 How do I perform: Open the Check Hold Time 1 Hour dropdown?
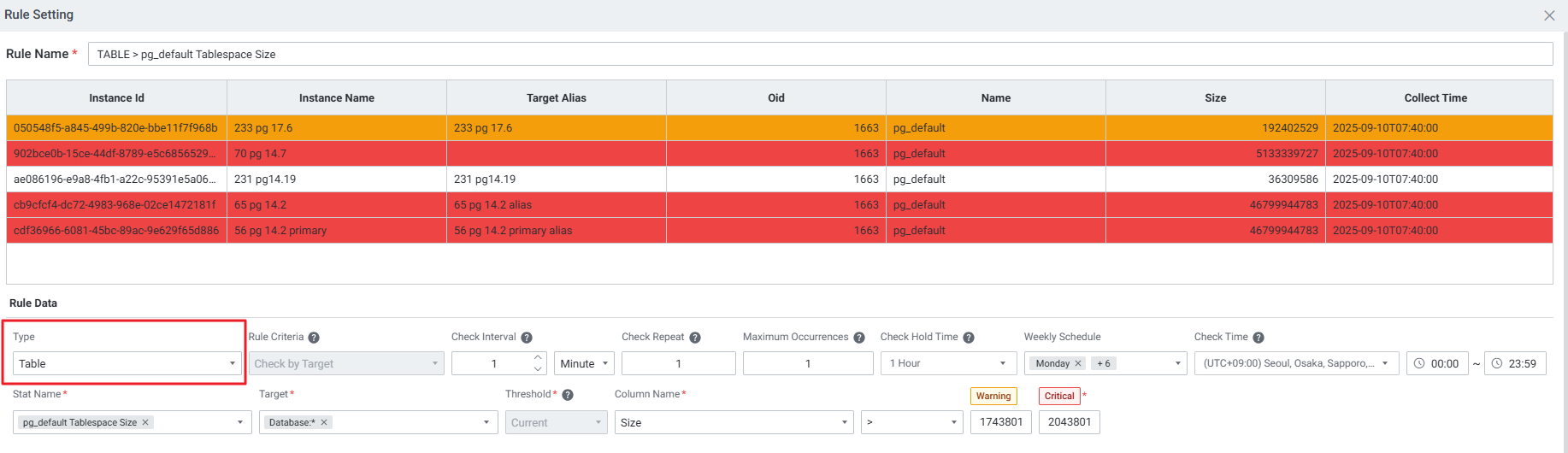[x=948, y=363]
